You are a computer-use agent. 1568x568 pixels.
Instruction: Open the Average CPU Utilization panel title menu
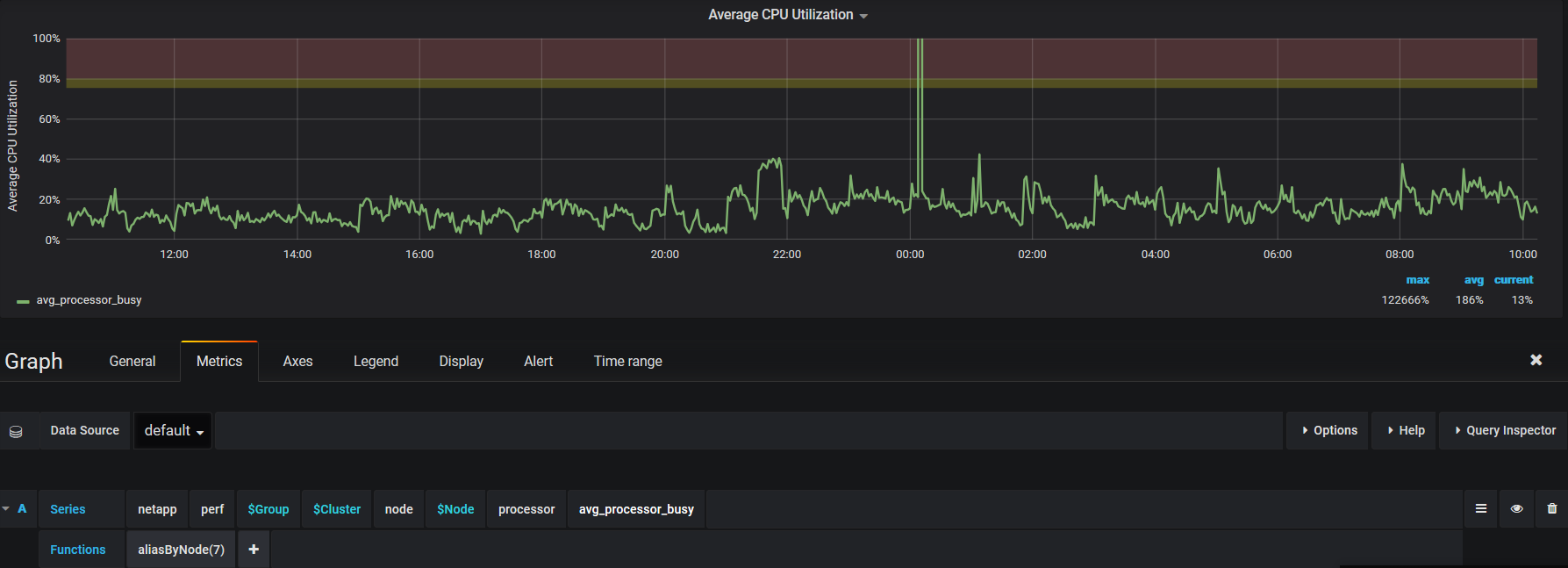pyautogui.click(x=787, y=15)
